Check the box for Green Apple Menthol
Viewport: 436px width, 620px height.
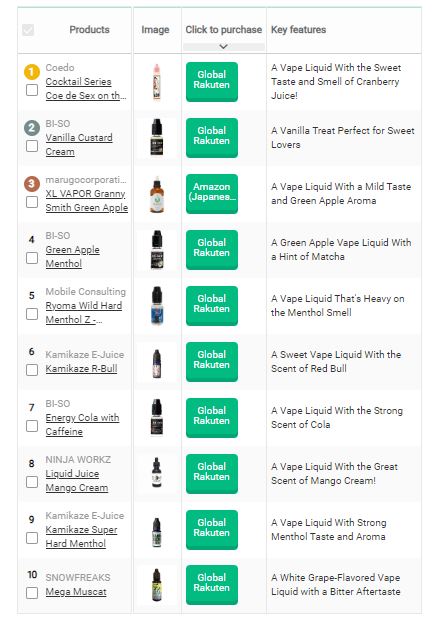click(32, 258)
